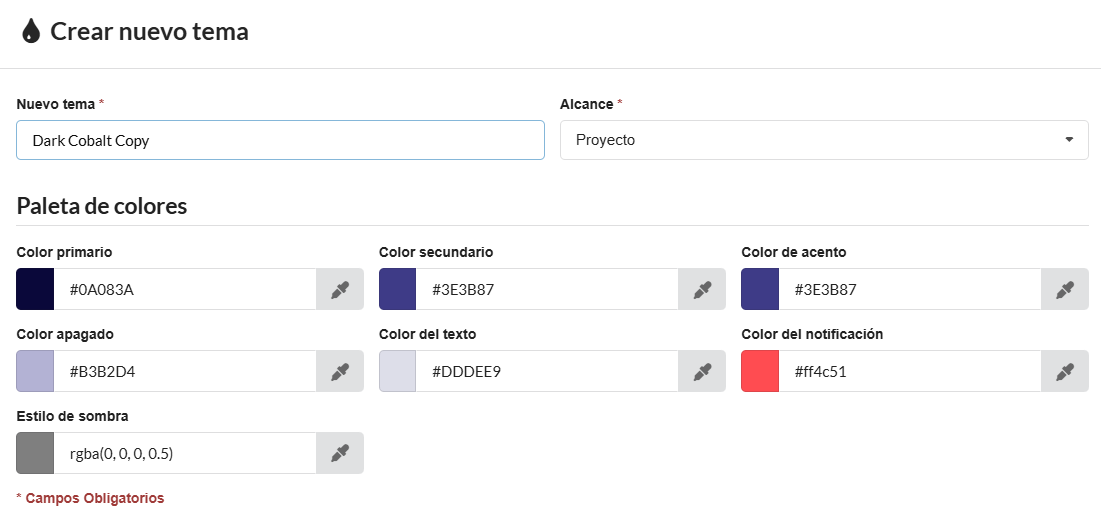
Task: Click the Color secundario swatch
Action: [x=397, y=289]
